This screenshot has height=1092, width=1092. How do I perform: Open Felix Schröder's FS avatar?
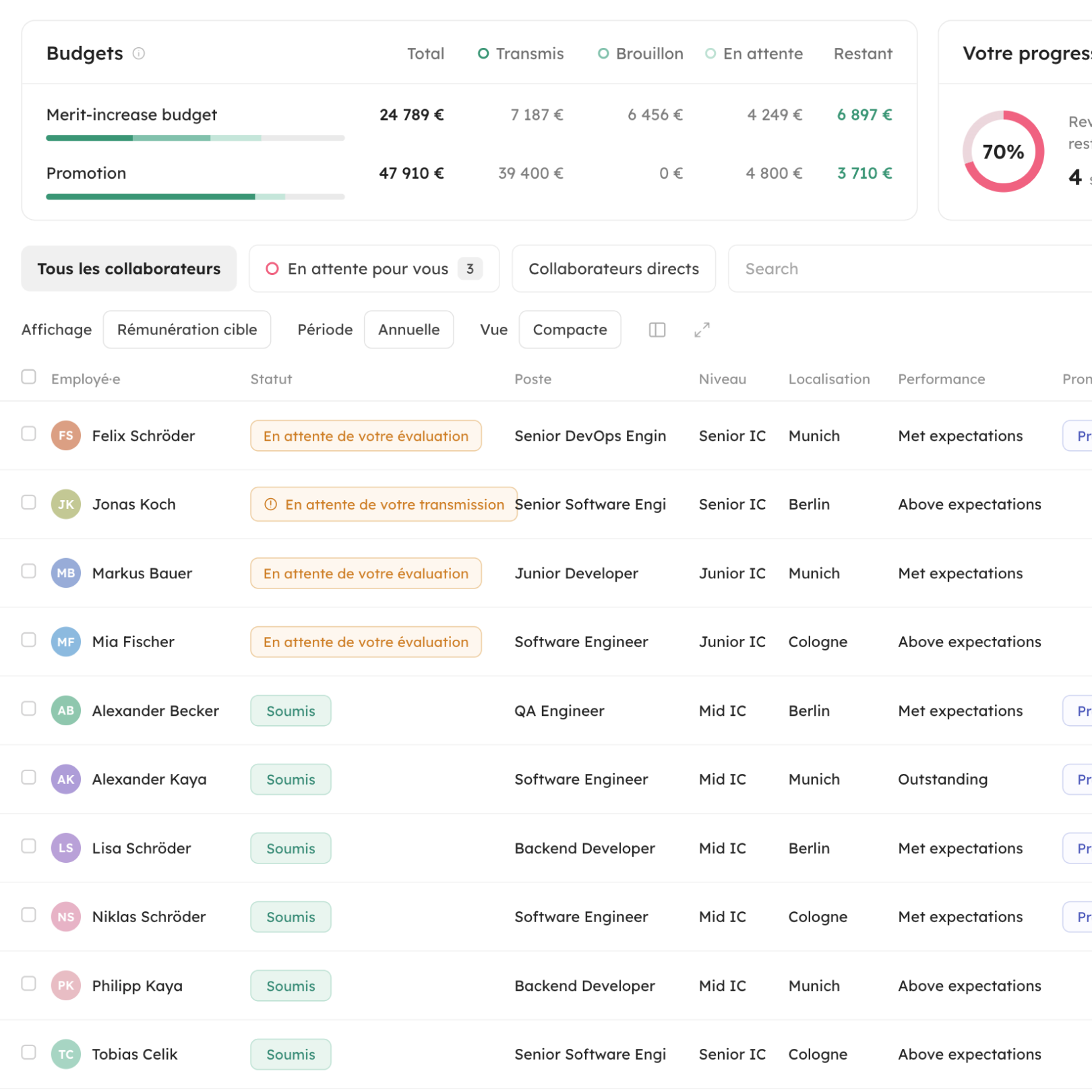click(66, 435)
